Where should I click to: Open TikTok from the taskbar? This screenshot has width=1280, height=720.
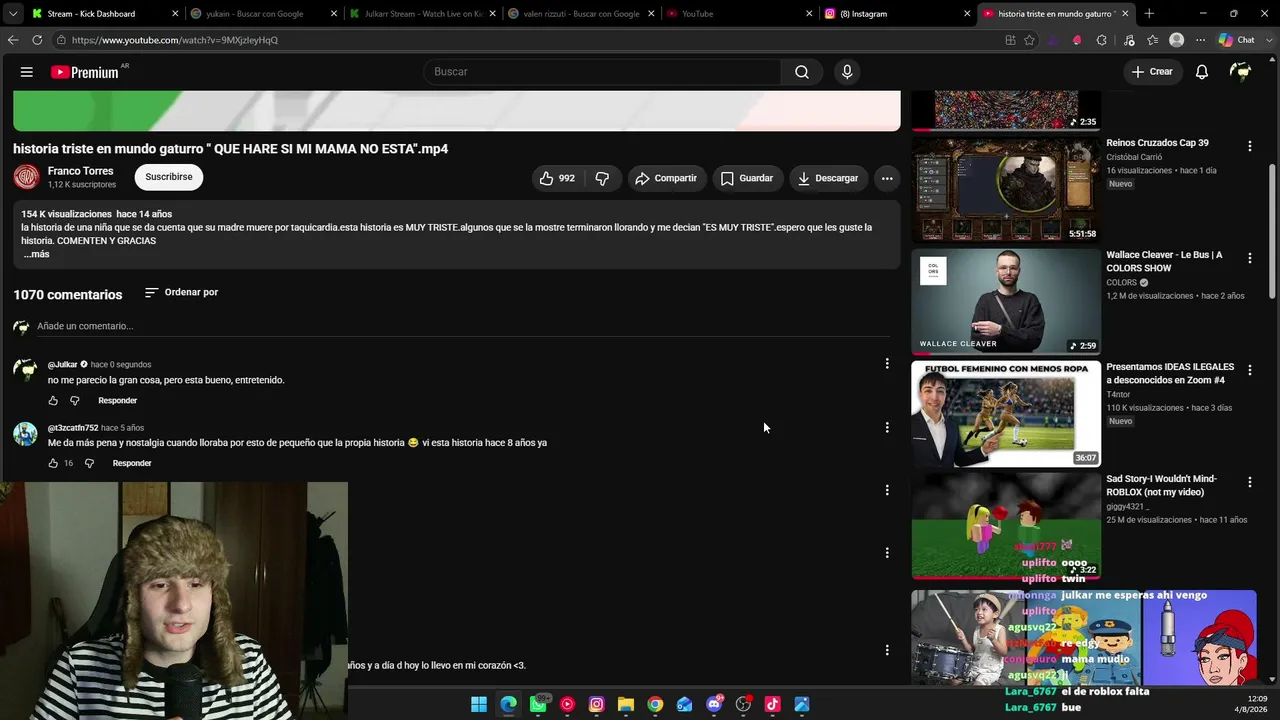[x=772, y=705]
